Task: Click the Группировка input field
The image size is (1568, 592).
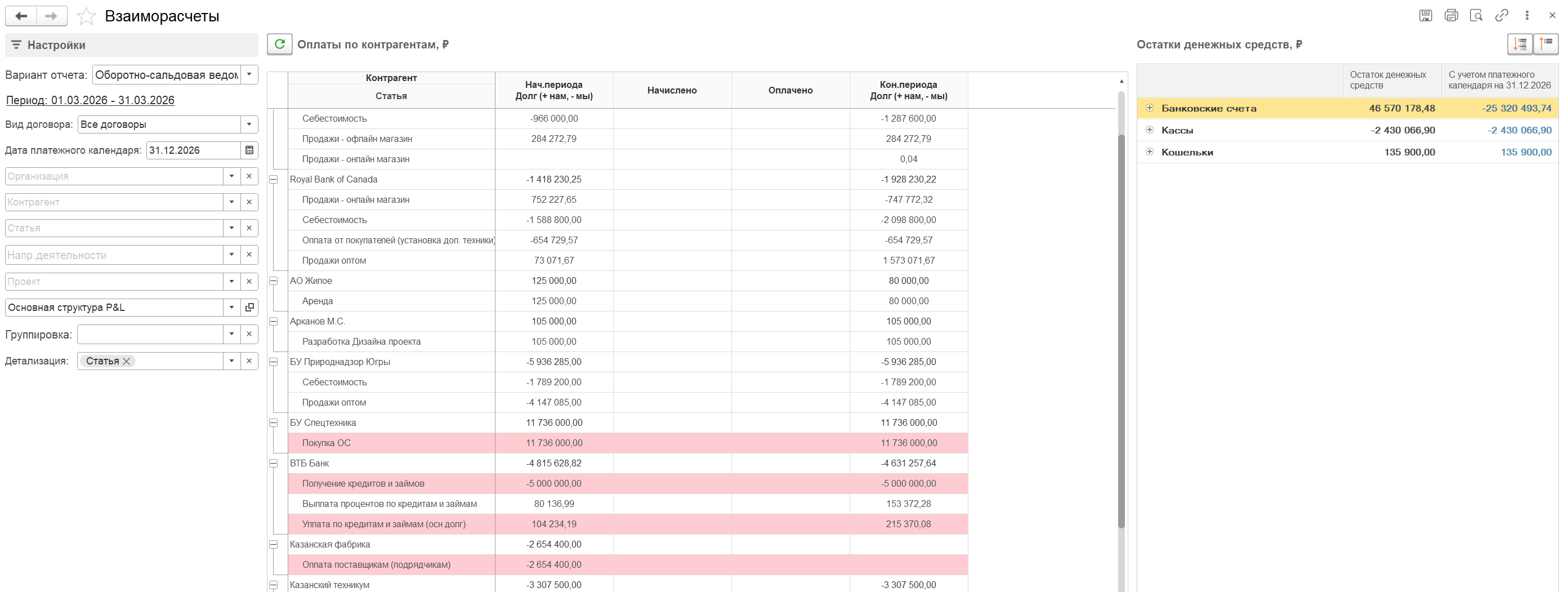Action: pos(150,334)
